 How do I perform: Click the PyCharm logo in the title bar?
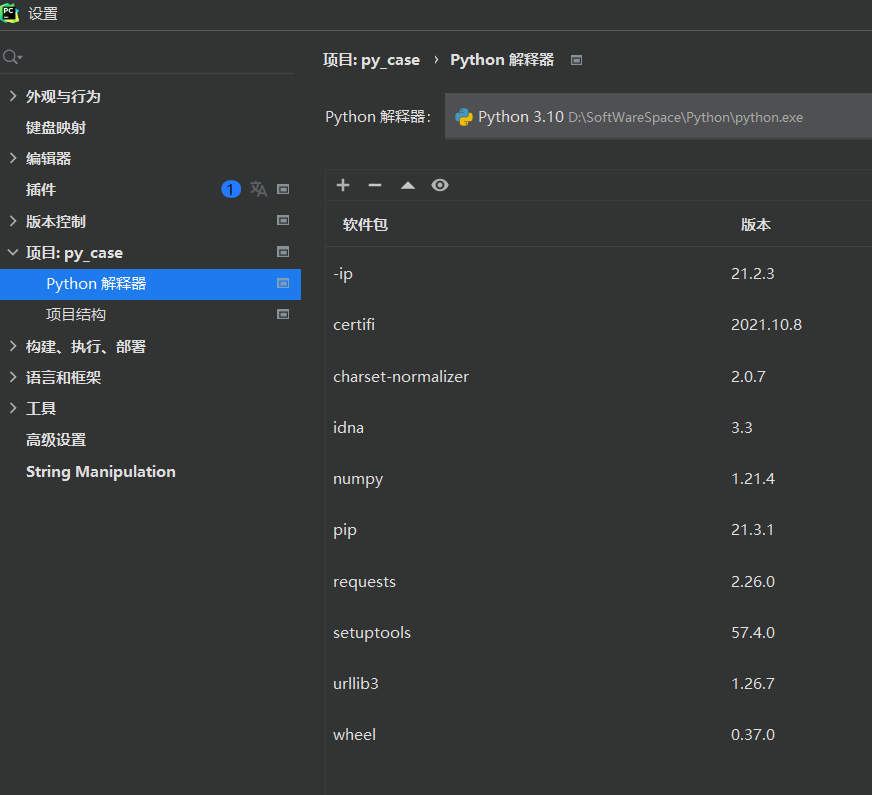point(11,13)
